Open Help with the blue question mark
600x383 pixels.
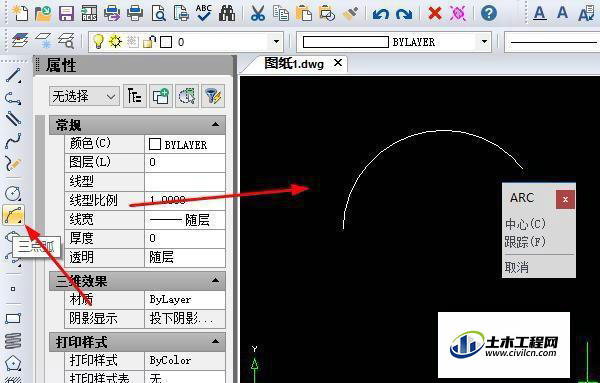(489, 13)
